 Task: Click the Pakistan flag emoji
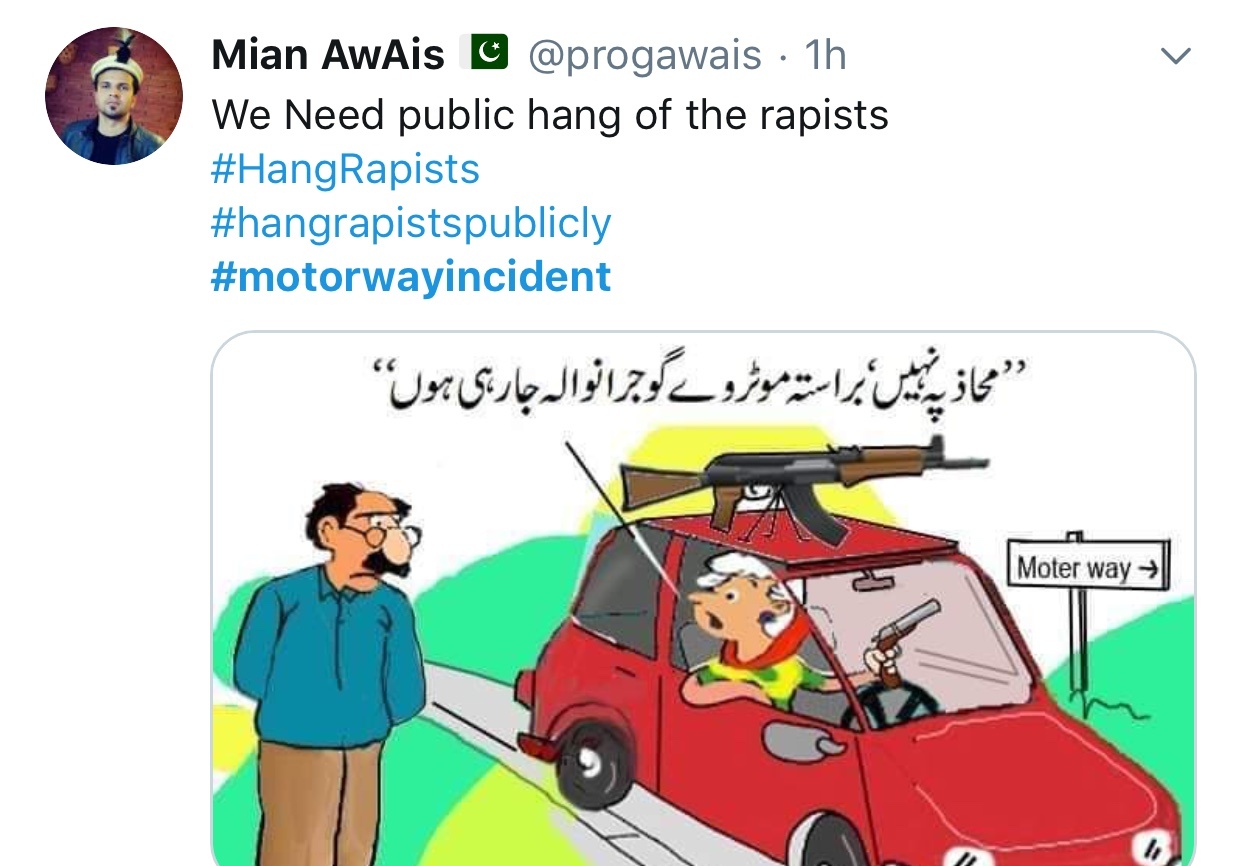[484, 53]
